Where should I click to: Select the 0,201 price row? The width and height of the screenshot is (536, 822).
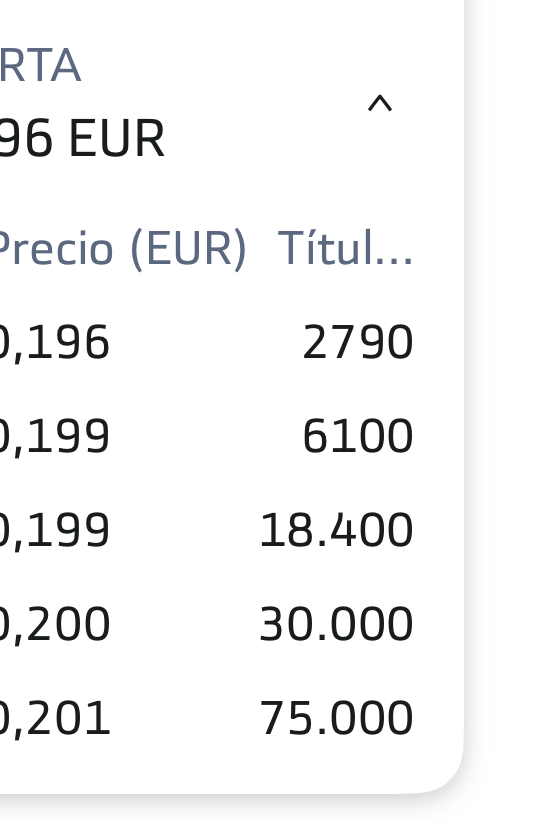(55, 719)
